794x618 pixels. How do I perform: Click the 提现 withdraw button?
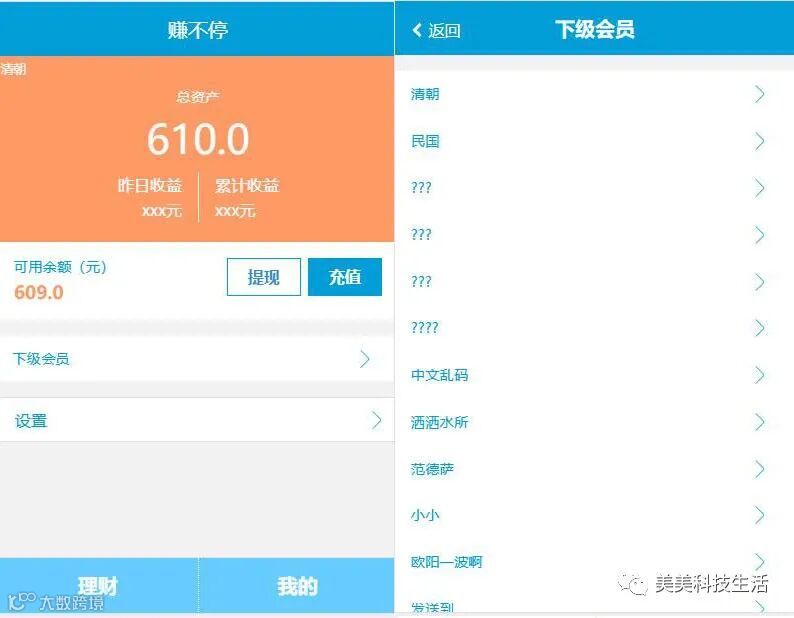point(264,277)
